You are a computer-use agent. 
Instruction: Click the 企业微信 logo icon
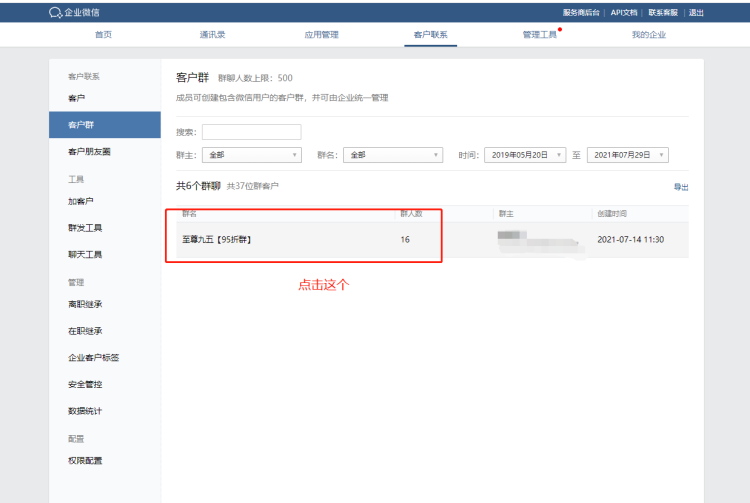point(55,12)
